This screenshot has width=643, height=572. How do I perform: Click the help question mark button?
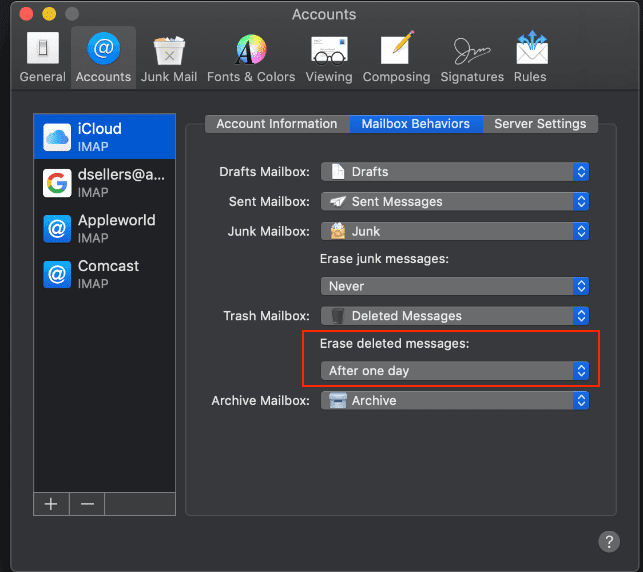(608, 541)
